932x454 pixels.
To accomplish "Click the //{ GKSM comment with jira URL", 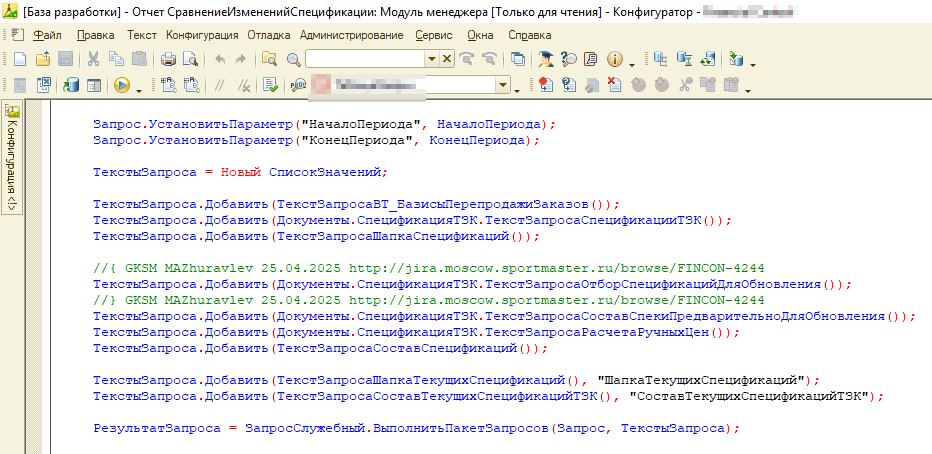I will tap(429, 268).
